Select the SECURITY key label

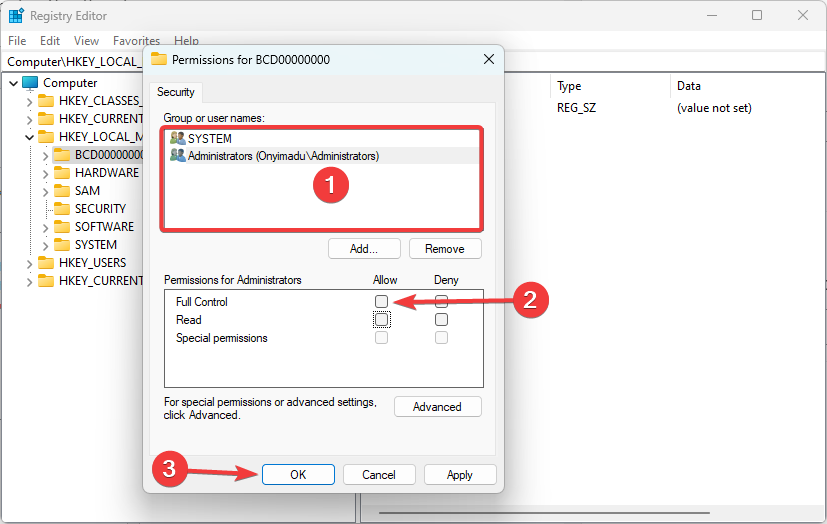point(100,209)
